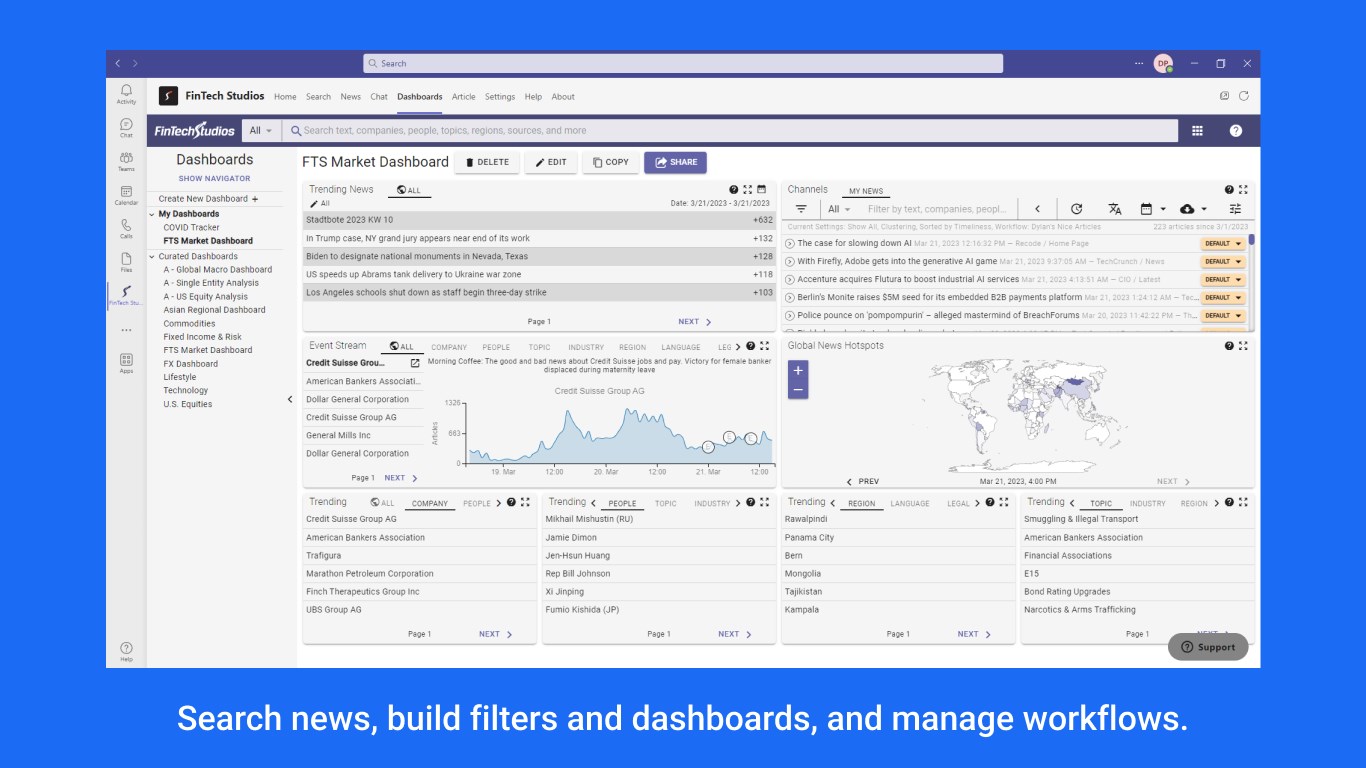Open the Teams Apps icon in the sidebar

click(x=126, y=363)
